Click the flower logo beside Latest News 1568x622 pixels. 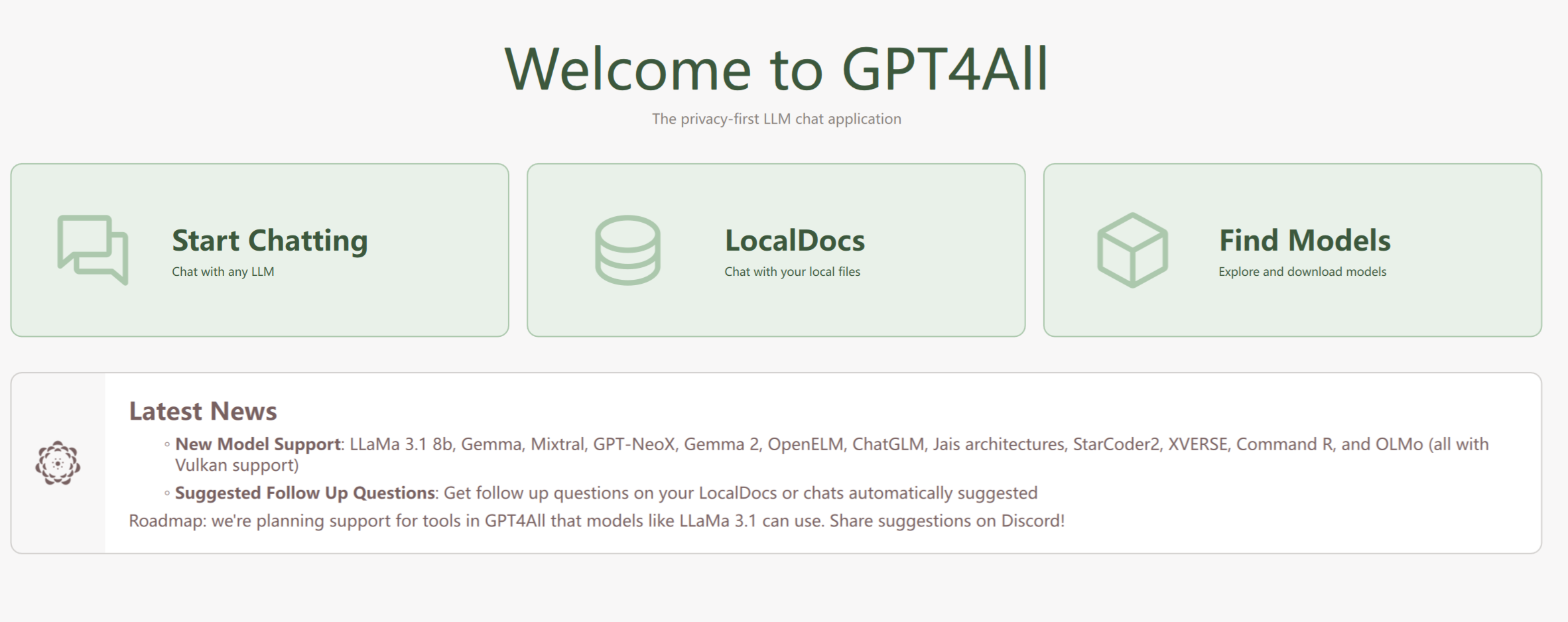(x=58, y=463)
